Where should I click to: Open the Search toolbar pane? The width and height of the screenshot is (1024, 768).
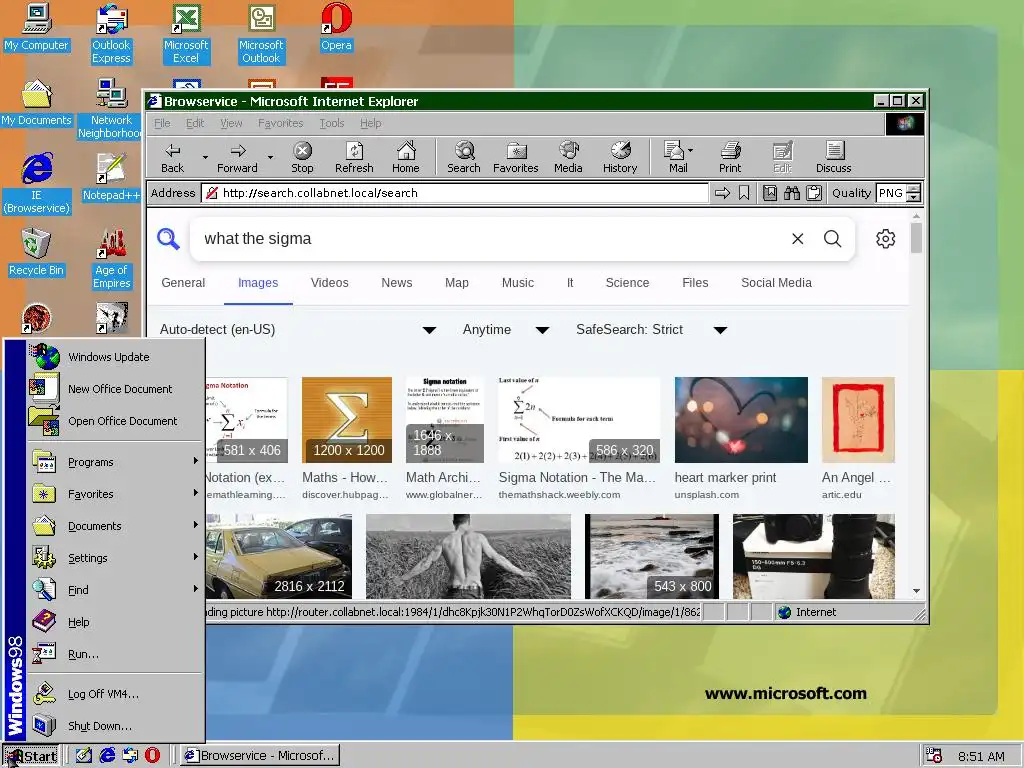pos(464,157)
